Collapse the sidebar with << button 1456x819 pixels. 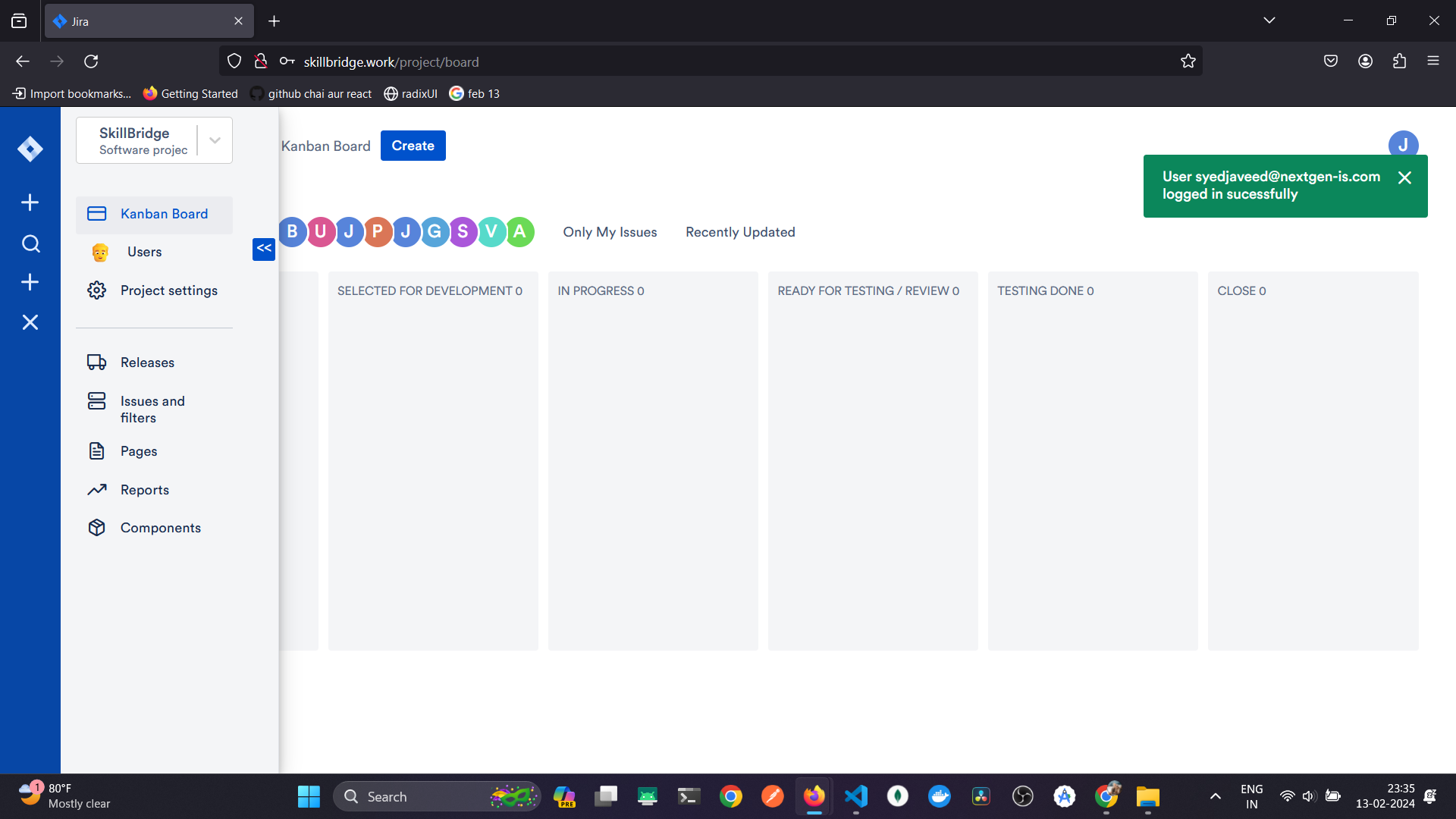click(x=264, y=249)
